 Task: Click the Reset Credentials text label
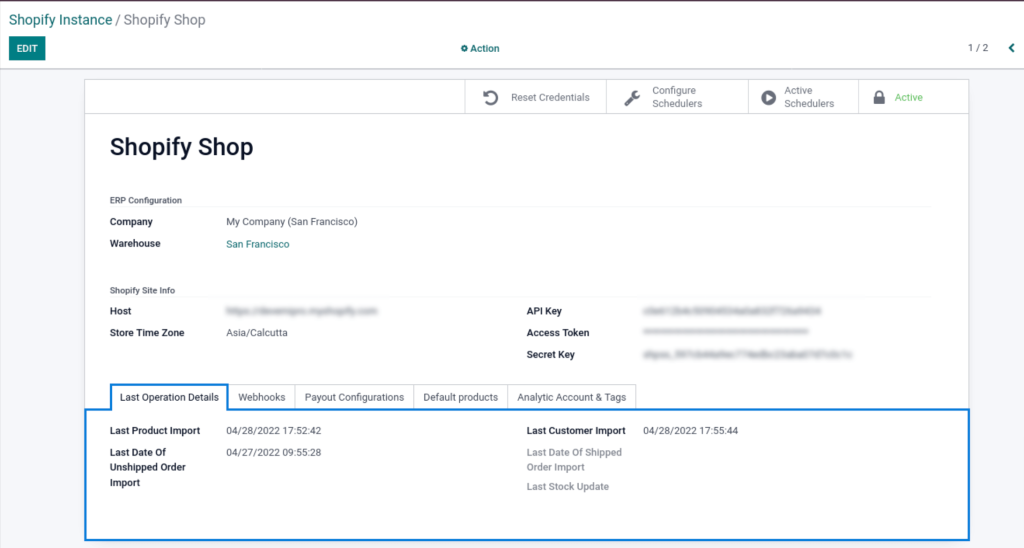pyautogui.click(x=550, y=97)
